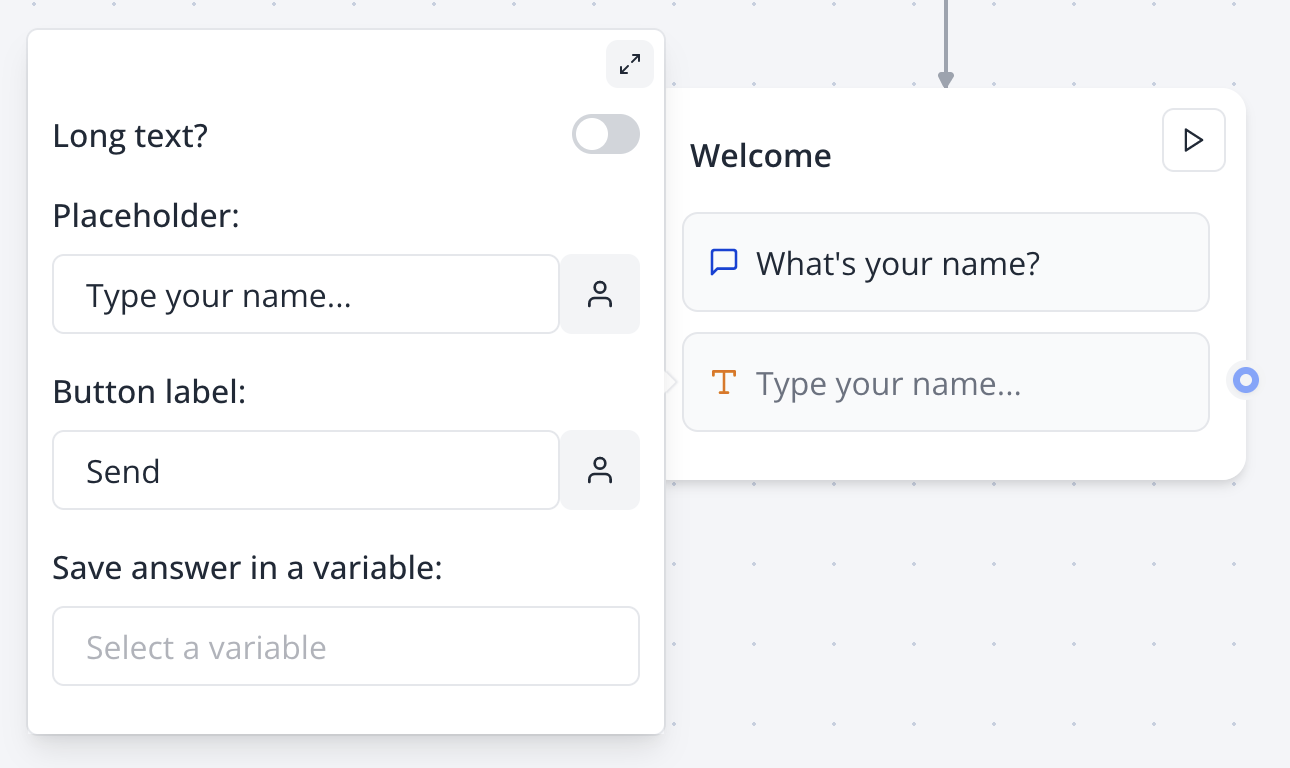This screenshot has width=1290, height=768.
Task: Run a flow preview using the play icon
Action: tap(1193, 140)
